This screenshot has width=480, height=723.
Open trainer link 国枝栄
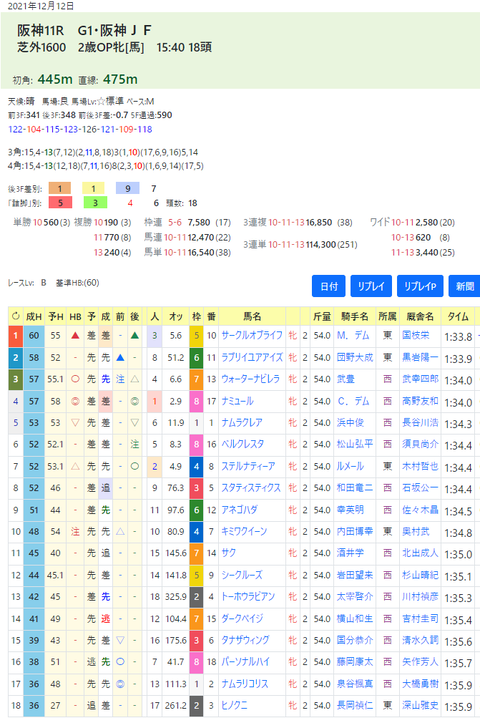[x=415, y=335]
